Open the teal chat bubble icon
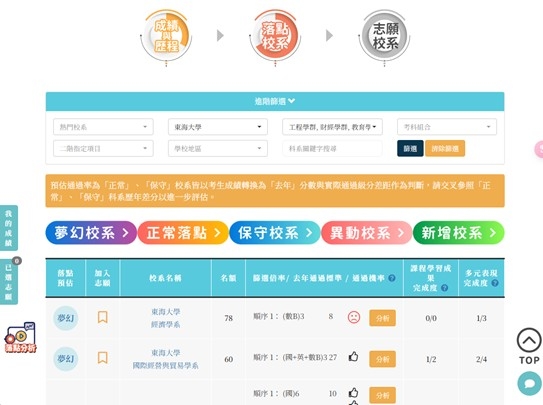 [529, 383]
